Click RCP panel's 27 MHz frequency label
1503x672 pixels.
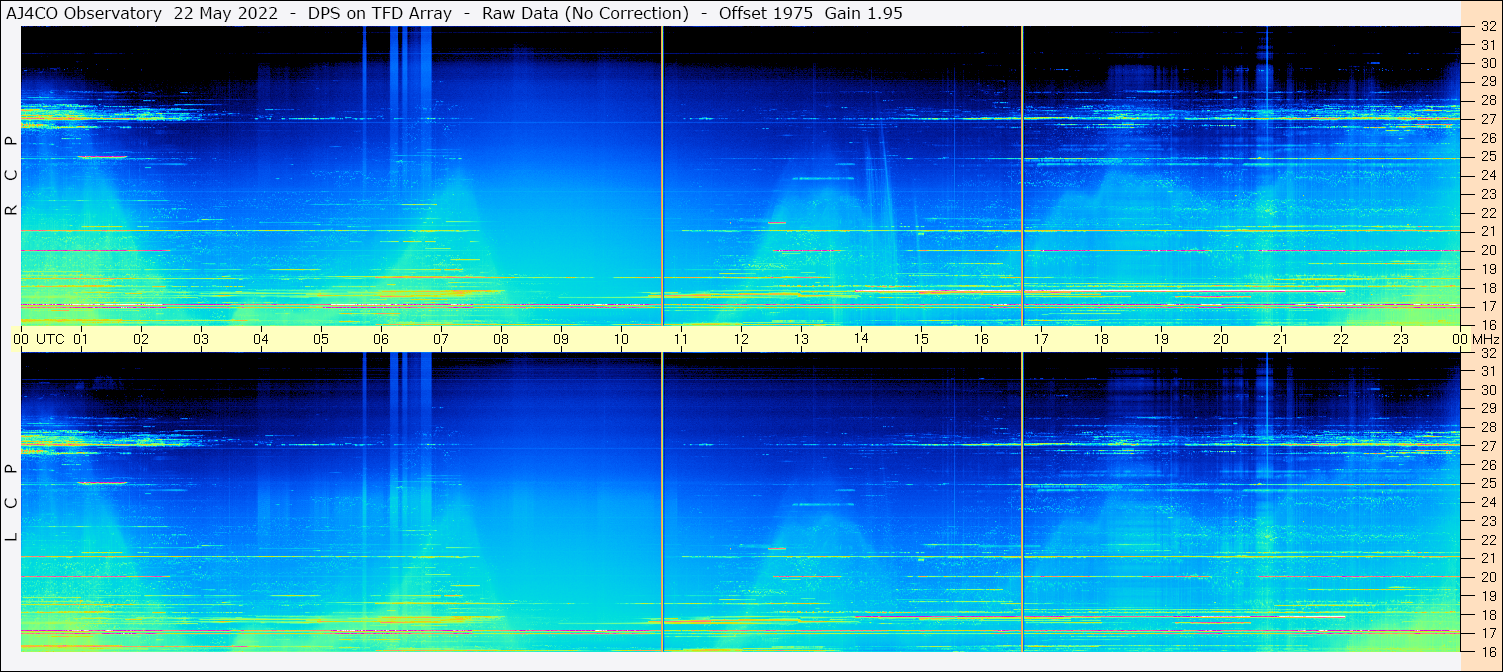pos(1488,119)
